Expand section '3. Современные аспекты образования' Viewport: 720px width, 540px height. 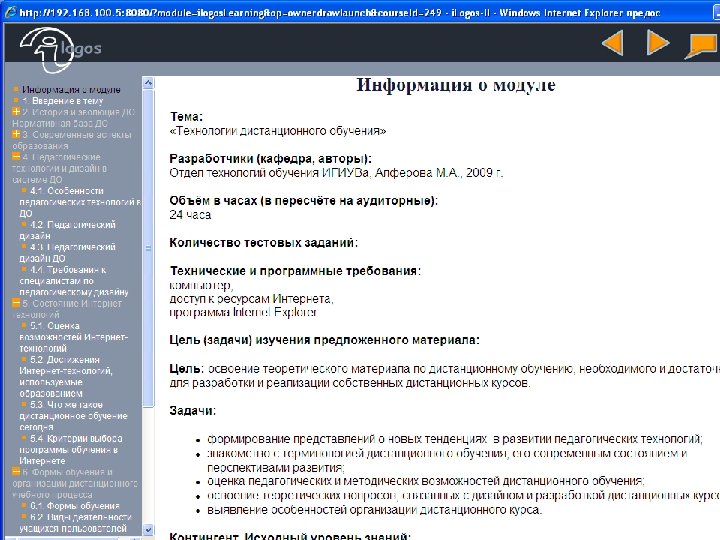[16, 134]
